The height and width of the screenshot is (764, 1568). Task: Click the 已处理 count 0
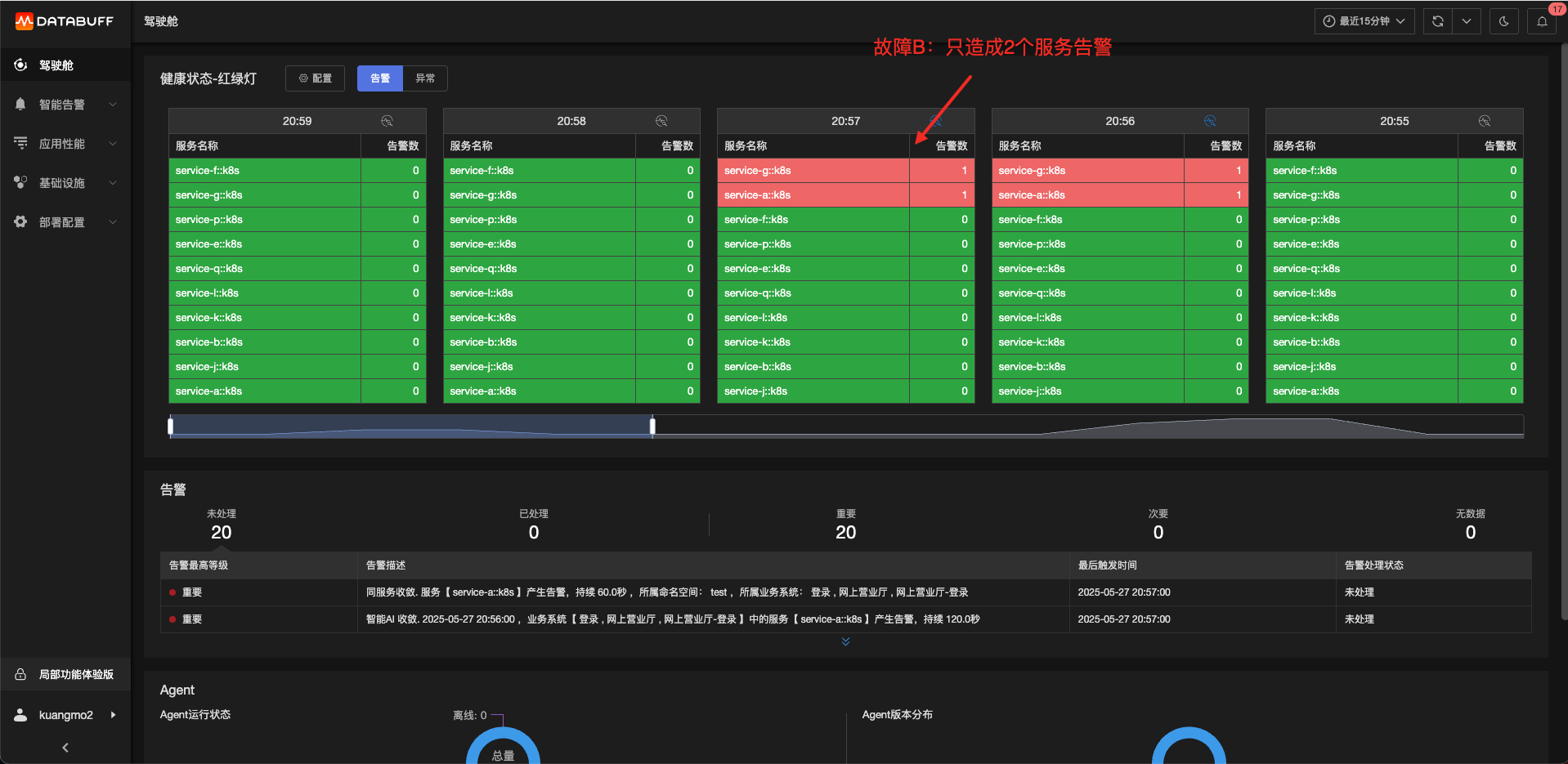coord(534,533)
